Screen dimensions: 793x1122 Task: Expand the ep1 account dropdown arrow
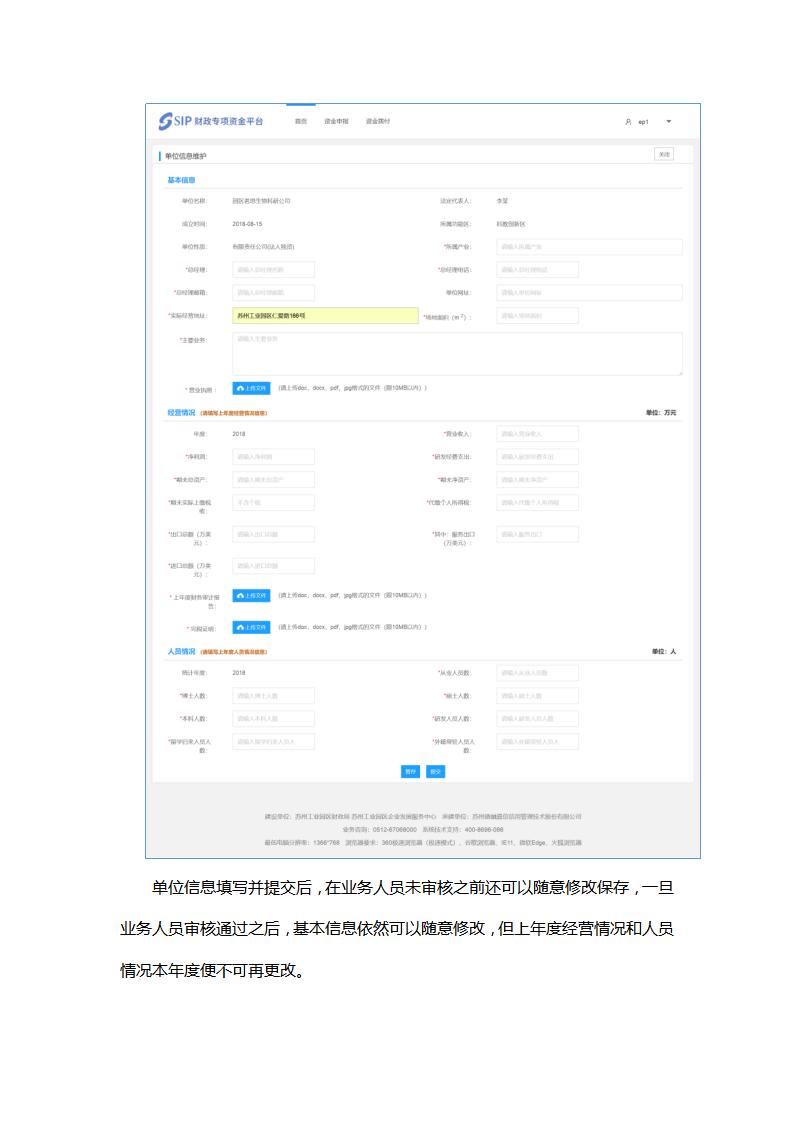pos(669,122)
